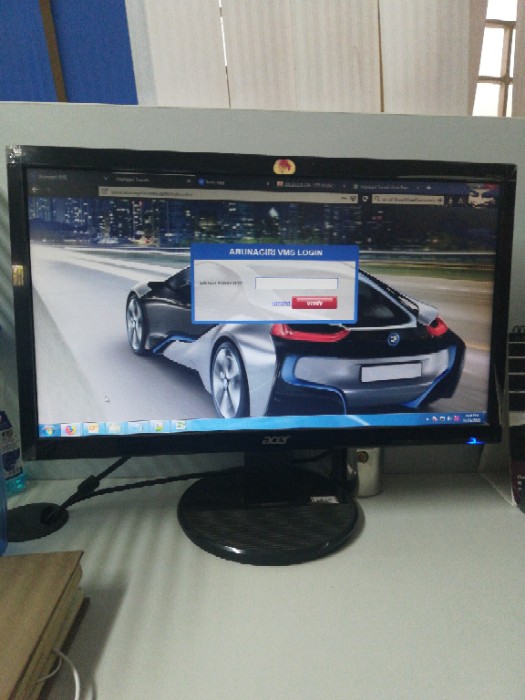Click the browser back arrow button

(x=36, y=190)
